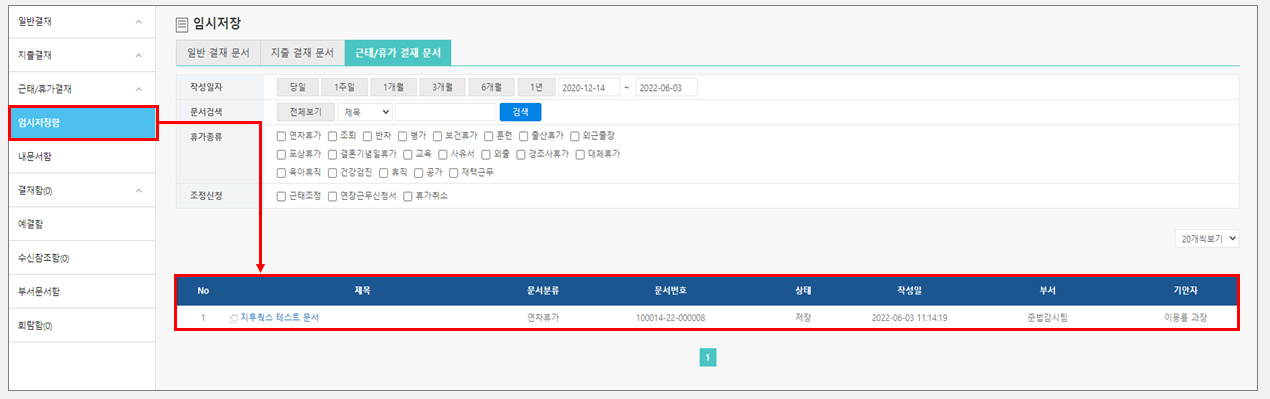Enable the 병가 checkbox
This screenshot has width=1270, height=399.
tap(402, 135)
